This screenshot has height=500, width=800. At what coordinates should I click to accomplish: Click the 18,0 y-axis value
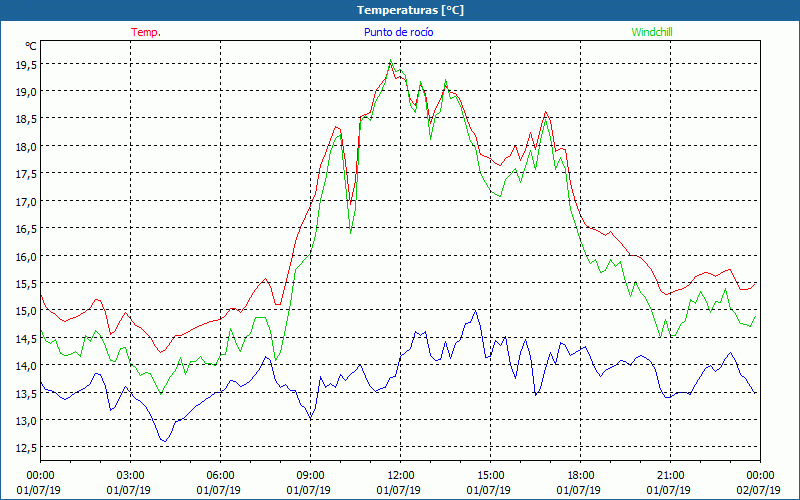coord(27,147)
